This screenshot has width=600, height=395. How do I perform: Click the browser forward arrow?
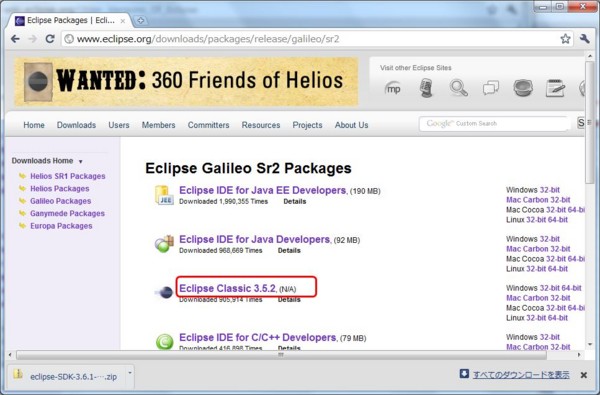pos(33,39)
